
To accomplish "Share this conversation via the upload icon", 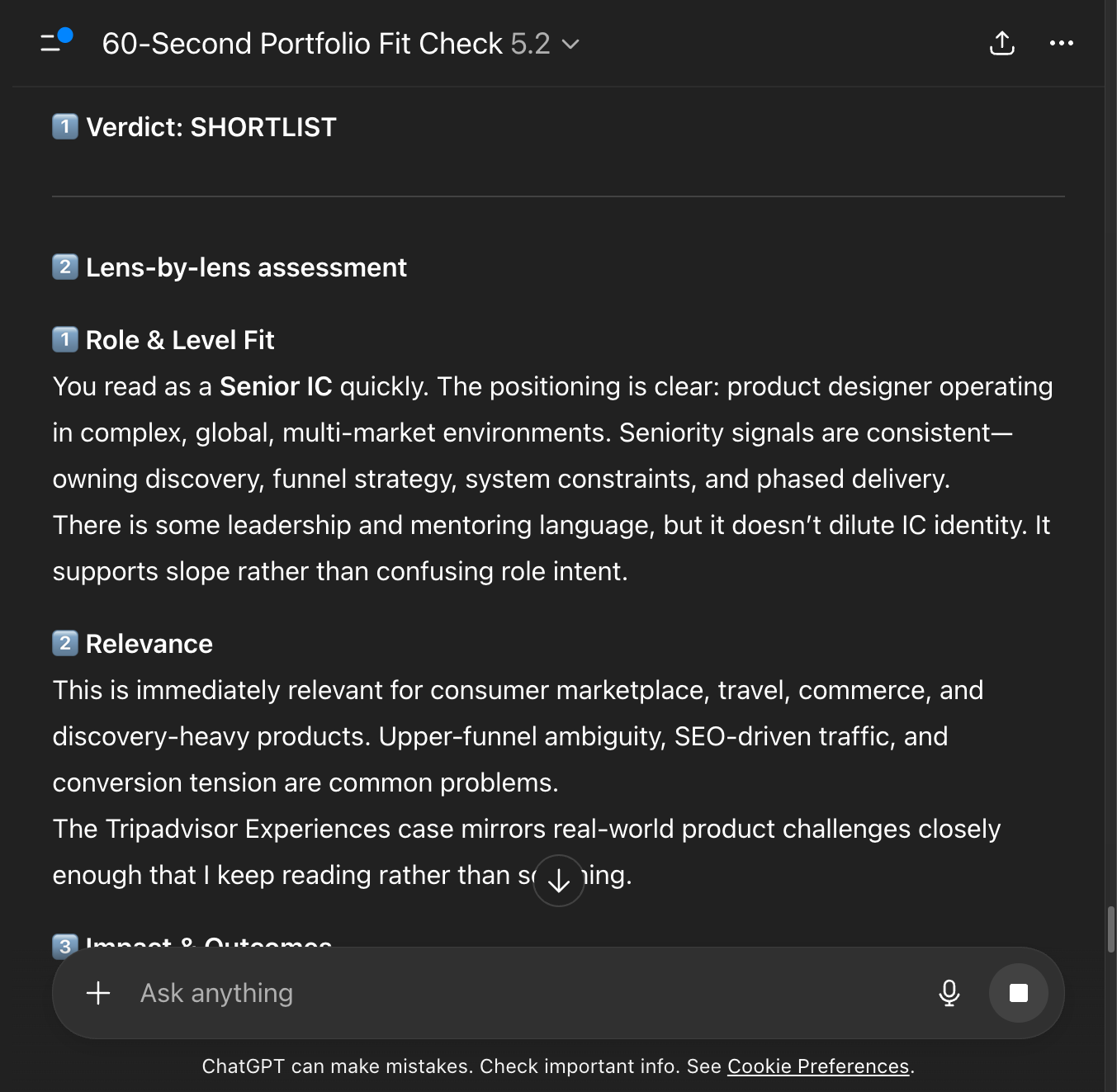I will point(1001,43).
